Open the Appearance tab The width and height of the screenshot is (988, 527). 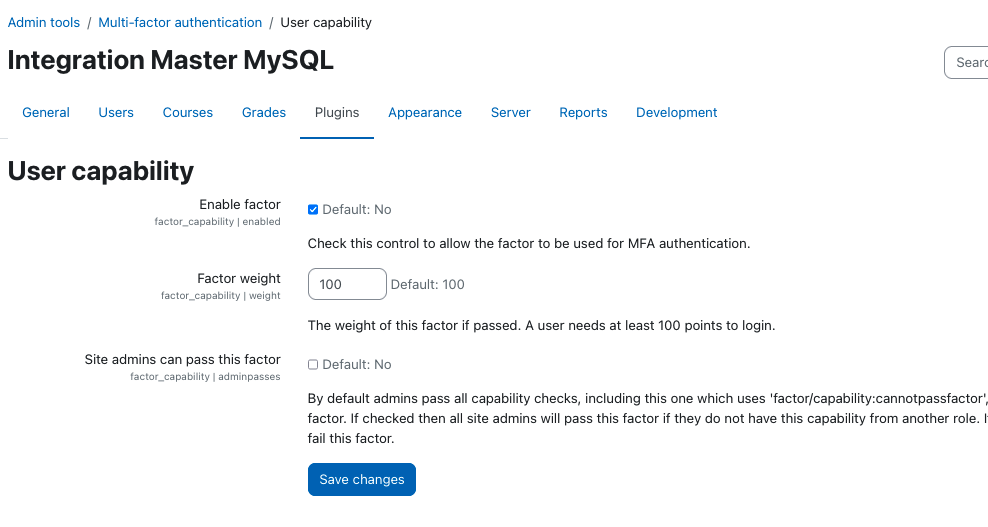425,113
